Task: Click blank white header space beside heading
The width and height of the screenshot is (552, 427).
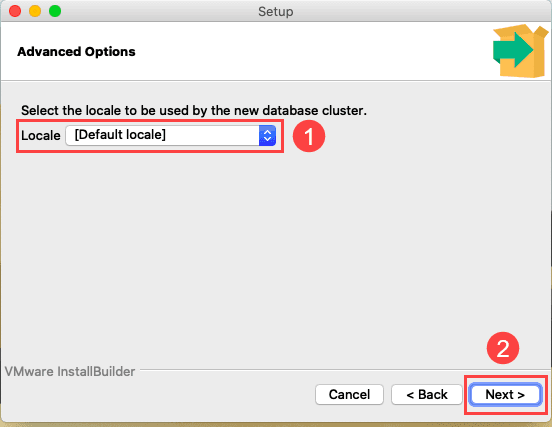Action: click(310, 52)
